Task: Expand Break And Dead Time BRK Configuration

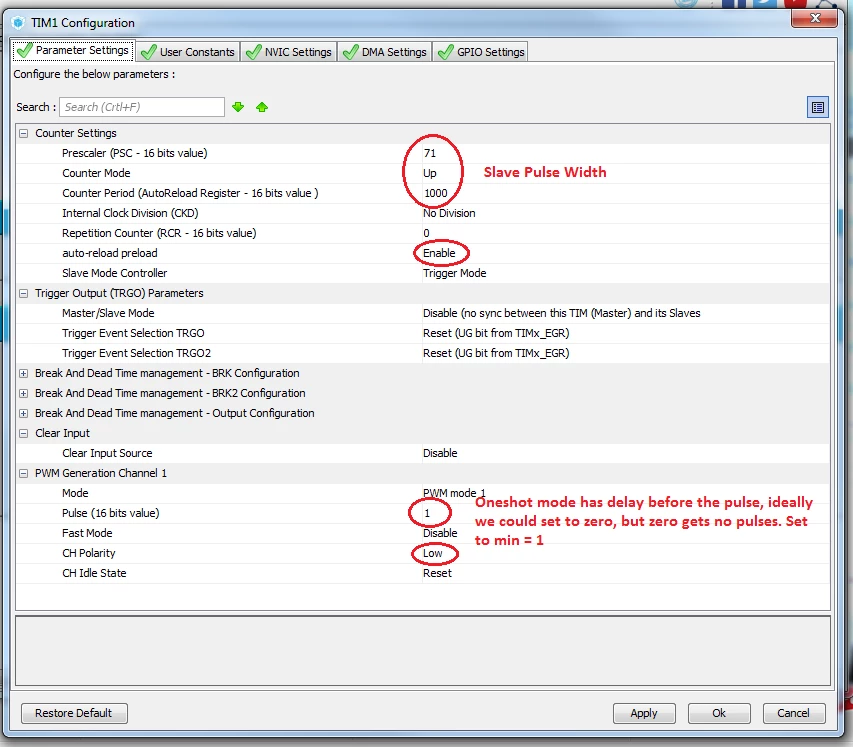Action: [x=23, y=373]
